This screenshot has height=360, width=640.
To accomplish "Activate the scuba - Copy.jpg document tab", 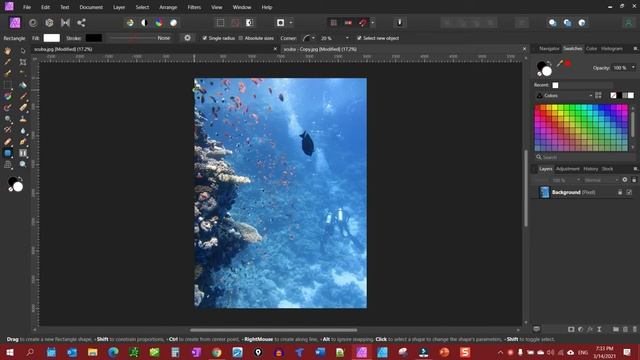I will pos(320,49).
